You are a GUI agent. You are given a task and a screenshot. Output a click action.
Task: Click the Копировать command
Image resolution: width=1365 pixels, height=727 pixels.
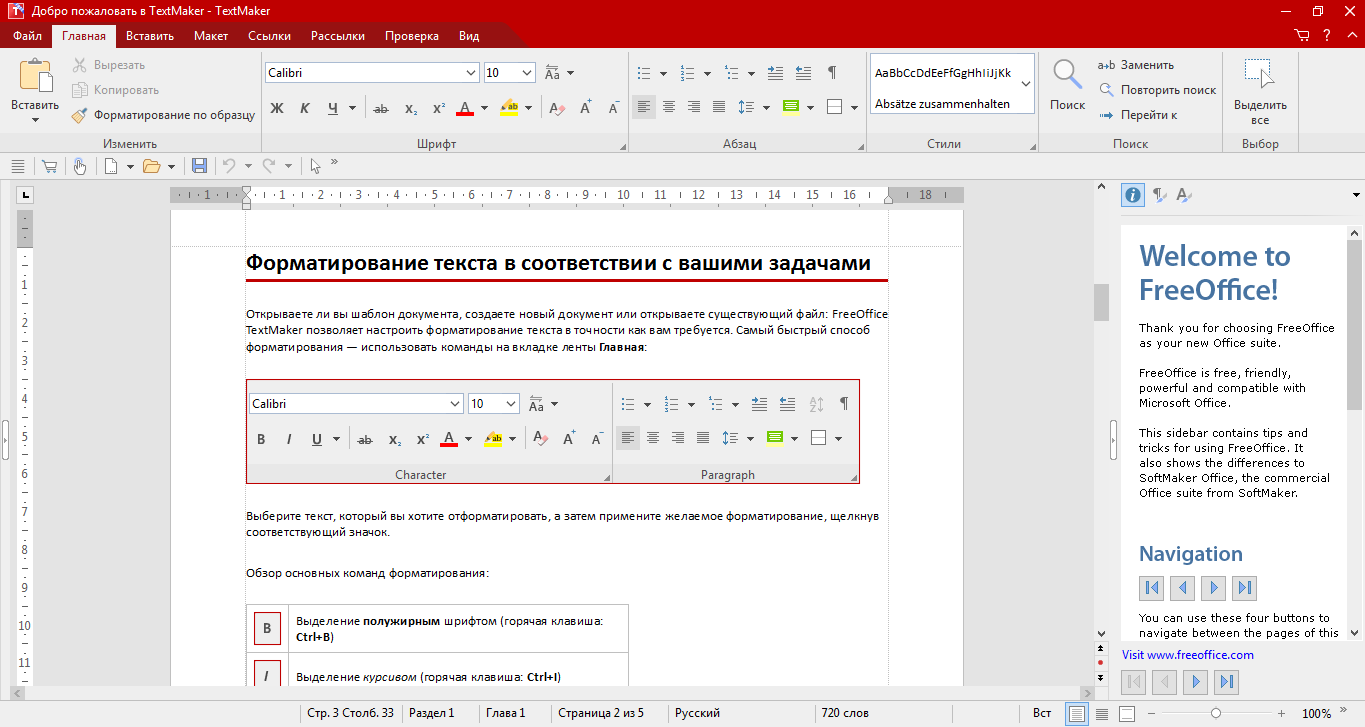(115, 90)
